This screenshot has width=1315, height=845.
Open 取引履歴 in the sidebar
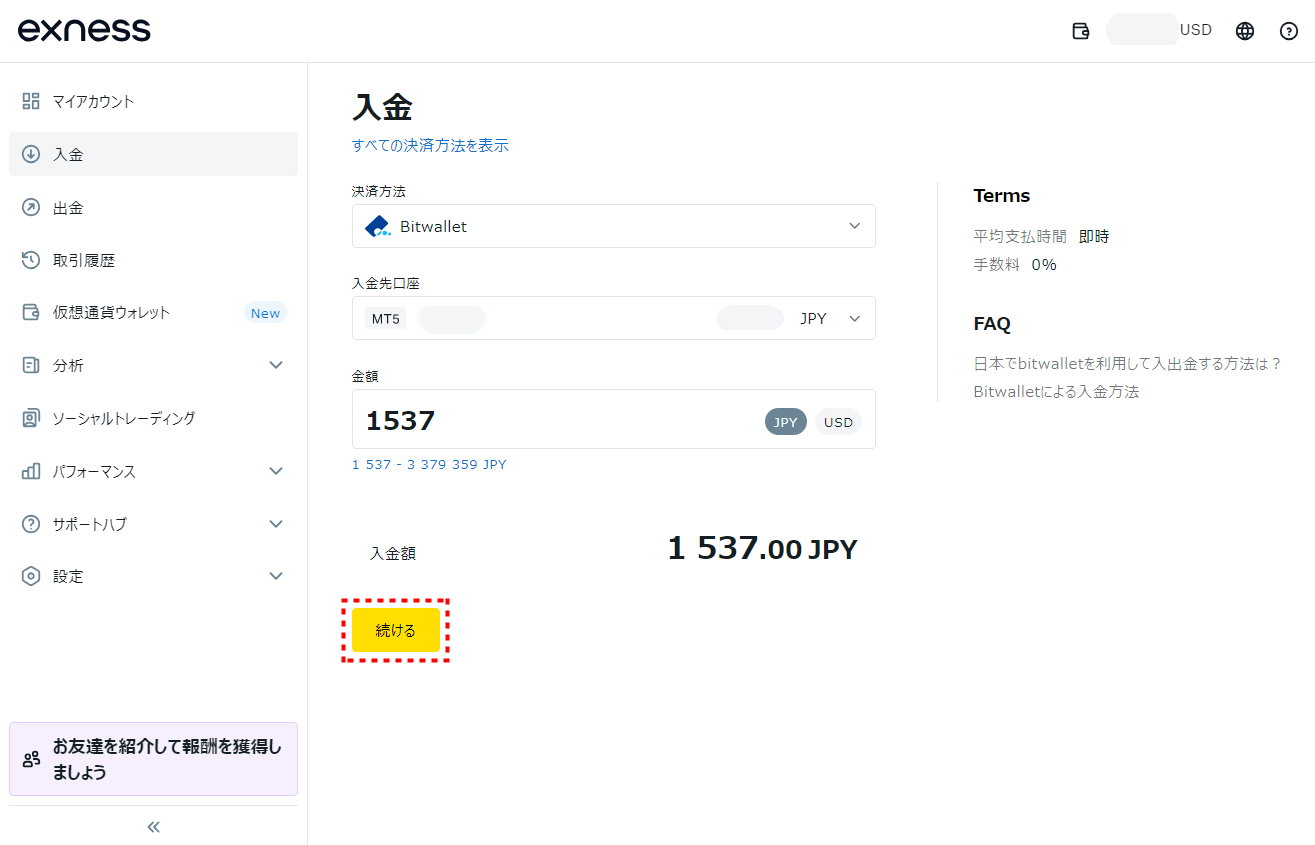pos(153,260)
